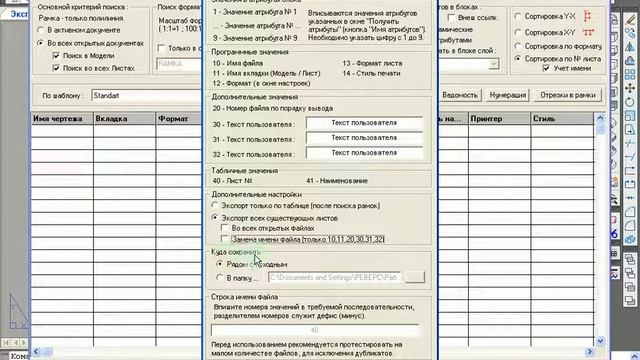Click the 'Принтер' column header
The width and height of the screenshot is (640, 360).
click(x=500, y=119)
